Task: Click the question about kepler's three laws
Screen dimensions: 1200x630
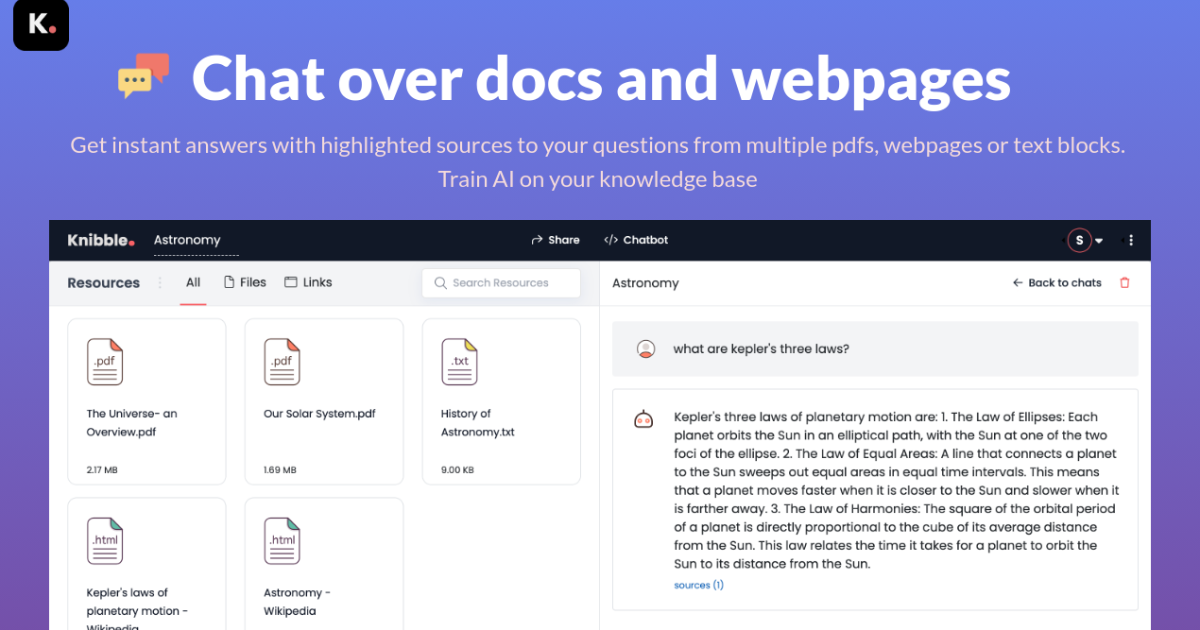Action: coord(761,349)
